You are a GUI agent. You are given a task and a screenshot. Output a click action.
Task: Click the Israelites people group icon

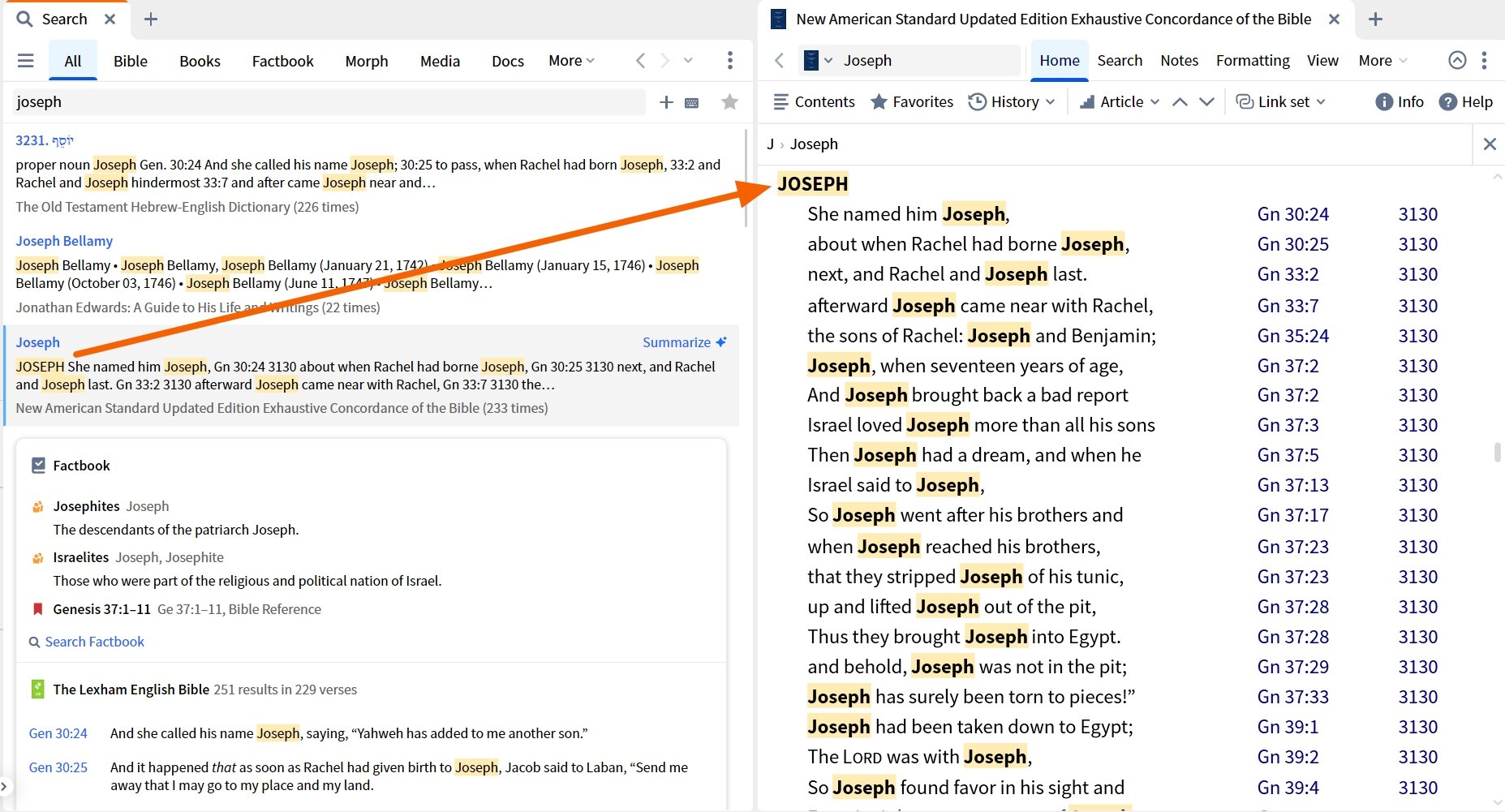(37, 558)
